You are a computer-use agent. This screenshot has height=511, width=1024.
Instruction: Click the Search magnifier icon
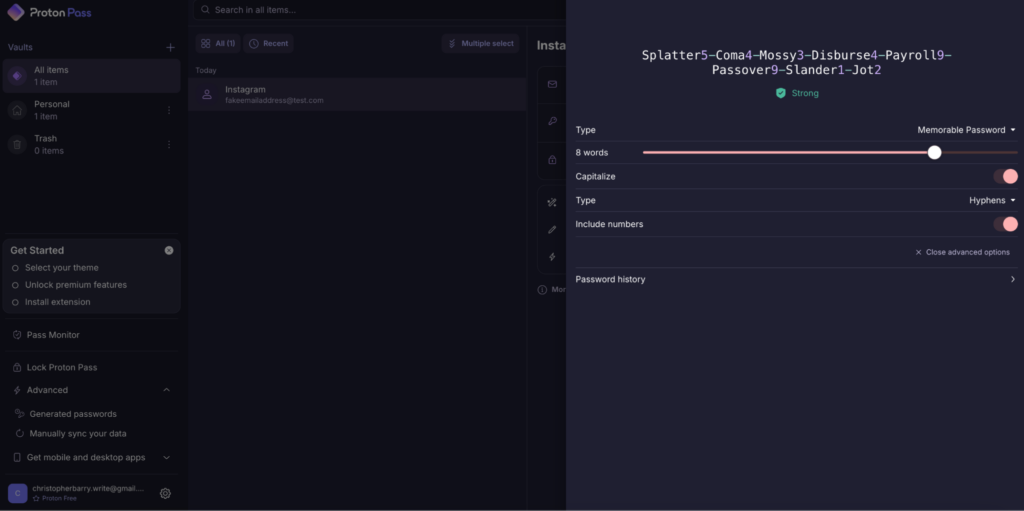(206, 10)
